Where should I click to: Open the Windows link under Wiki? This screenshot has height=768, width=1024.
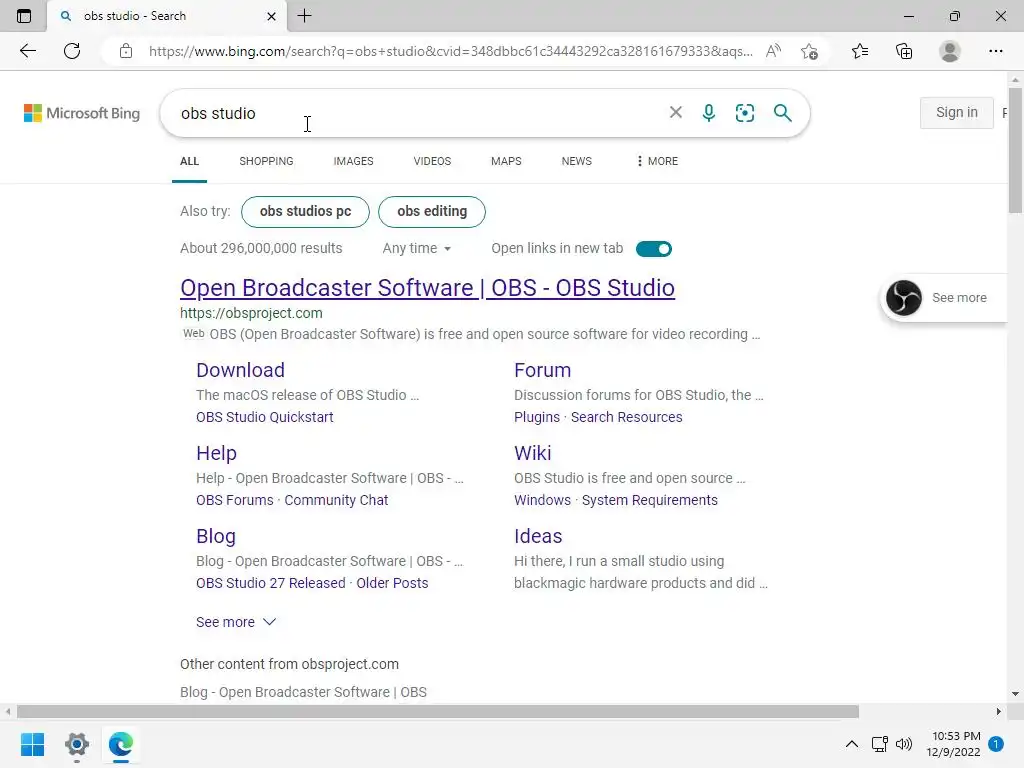click(x=542, y=500)
